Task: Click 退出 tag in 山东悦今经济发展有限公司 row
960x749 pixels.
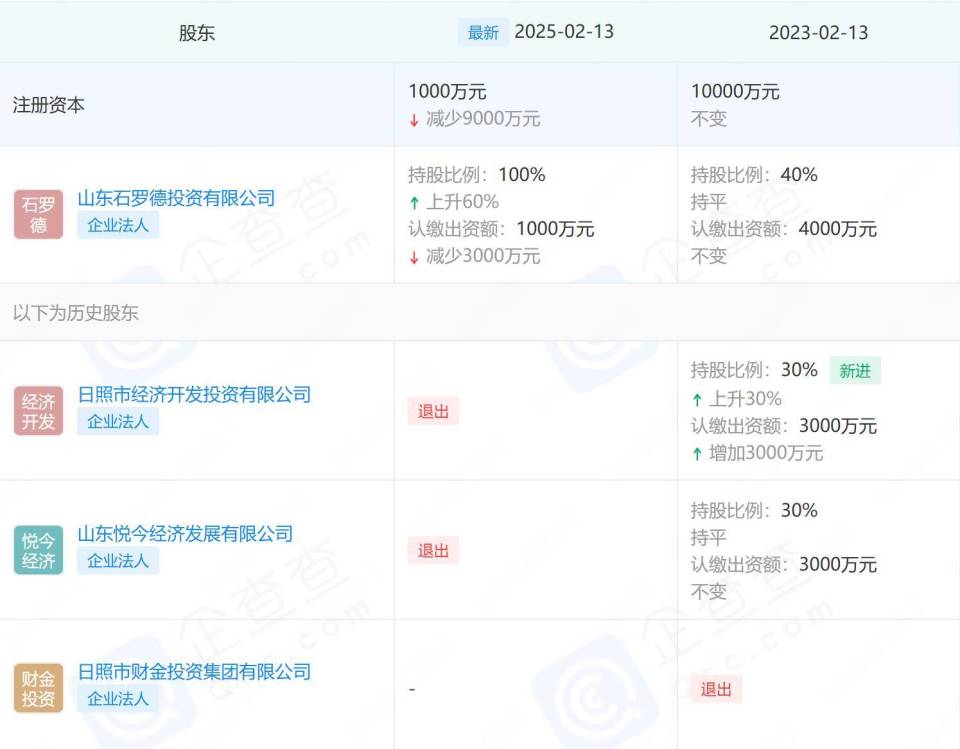Action: (x=433, y=551)
